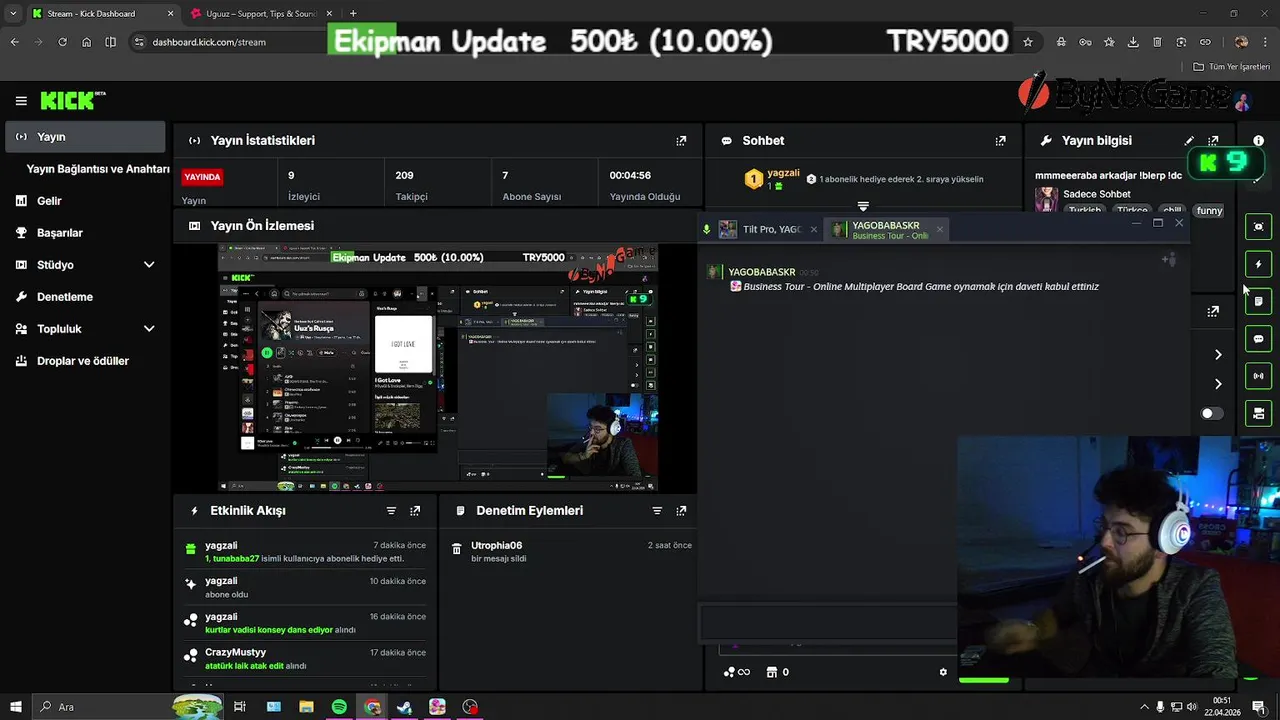Click the shop icon showing 0
Image resolution: width=1280 pixels, height=720 pixels.
pos(777,672)
